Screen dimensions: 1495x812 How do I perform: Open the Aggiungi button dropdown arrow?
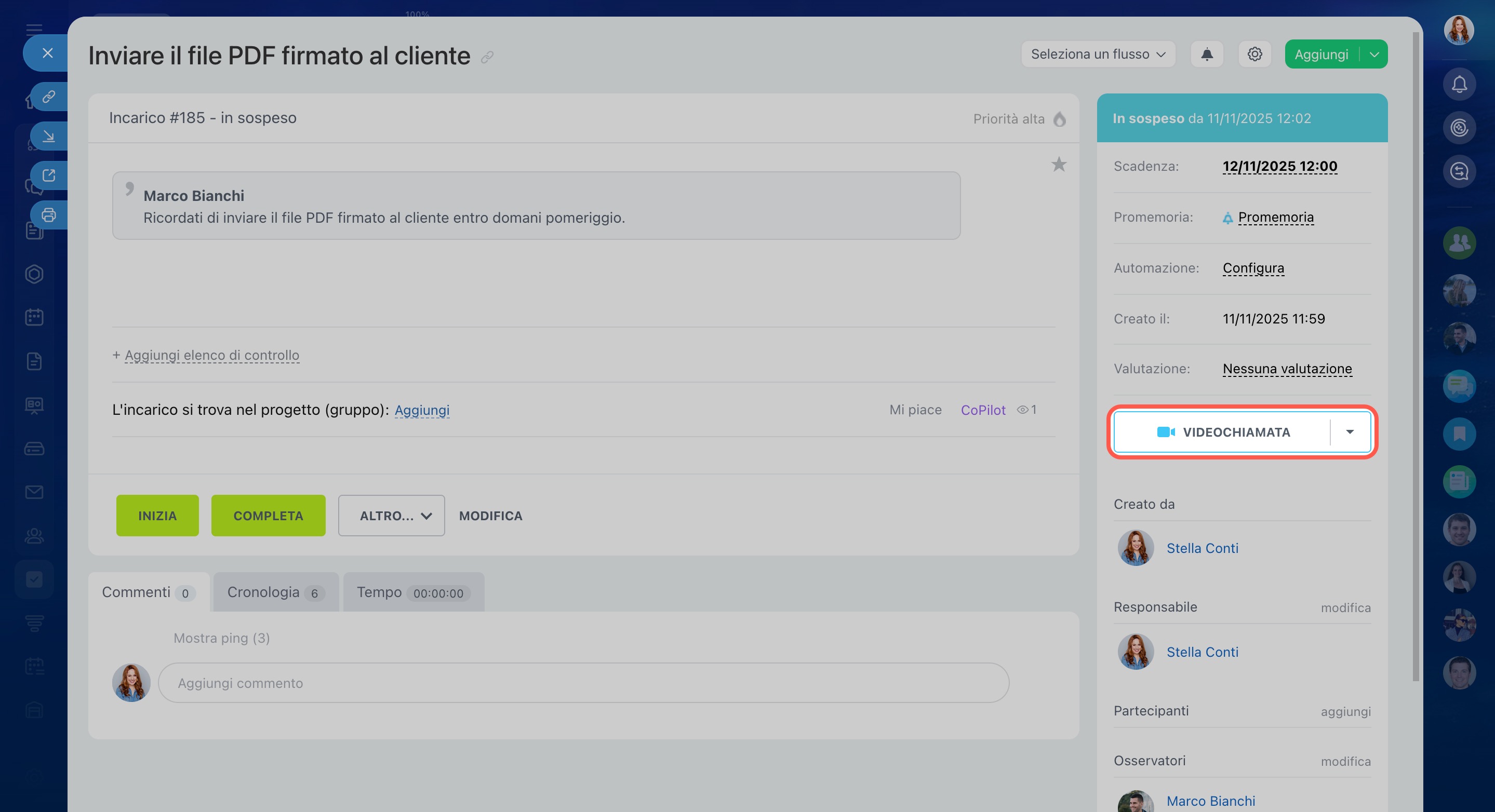[x=1373, y=55]
